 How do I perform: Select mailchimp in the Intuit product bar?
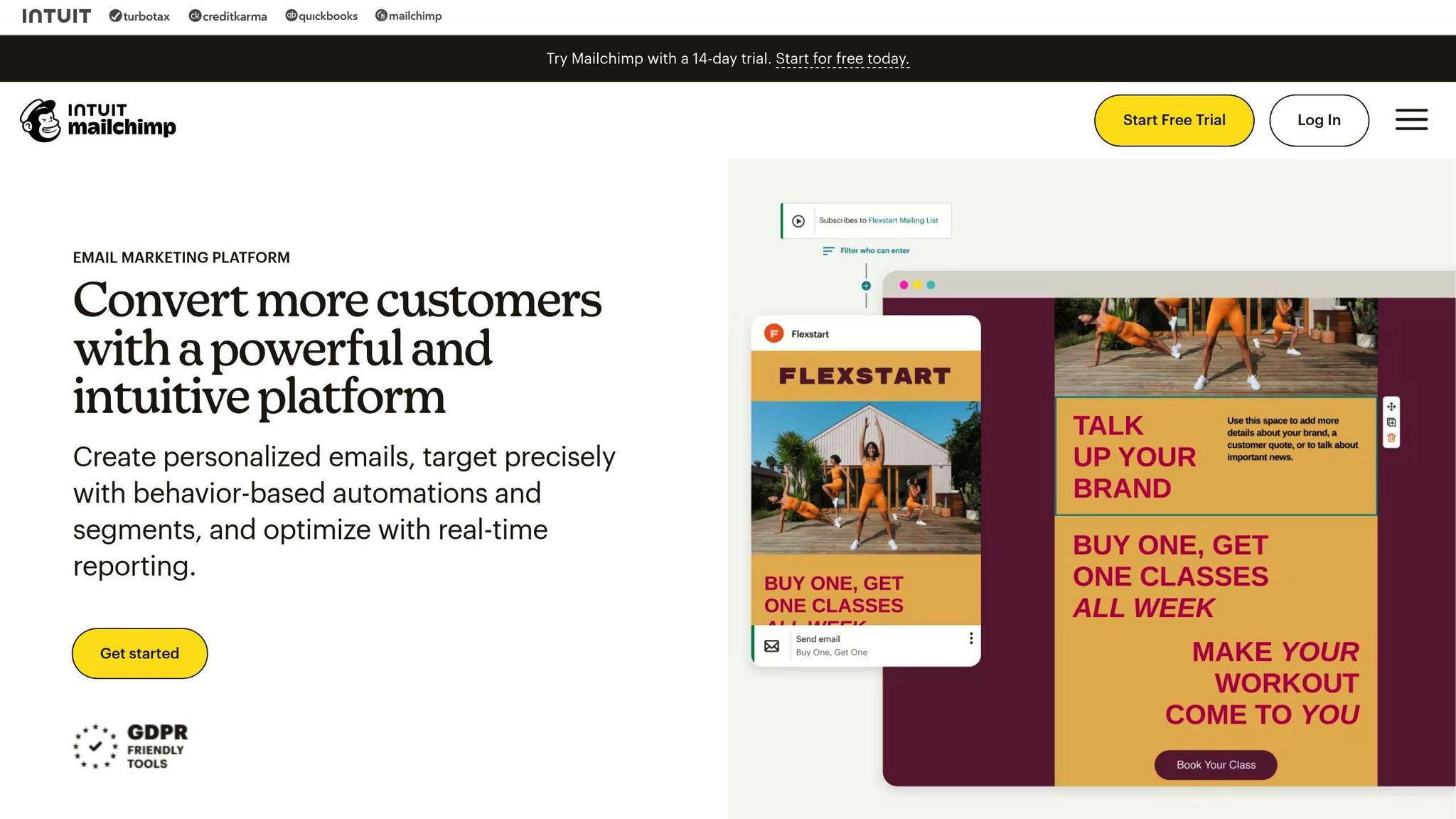pos(382,15)
